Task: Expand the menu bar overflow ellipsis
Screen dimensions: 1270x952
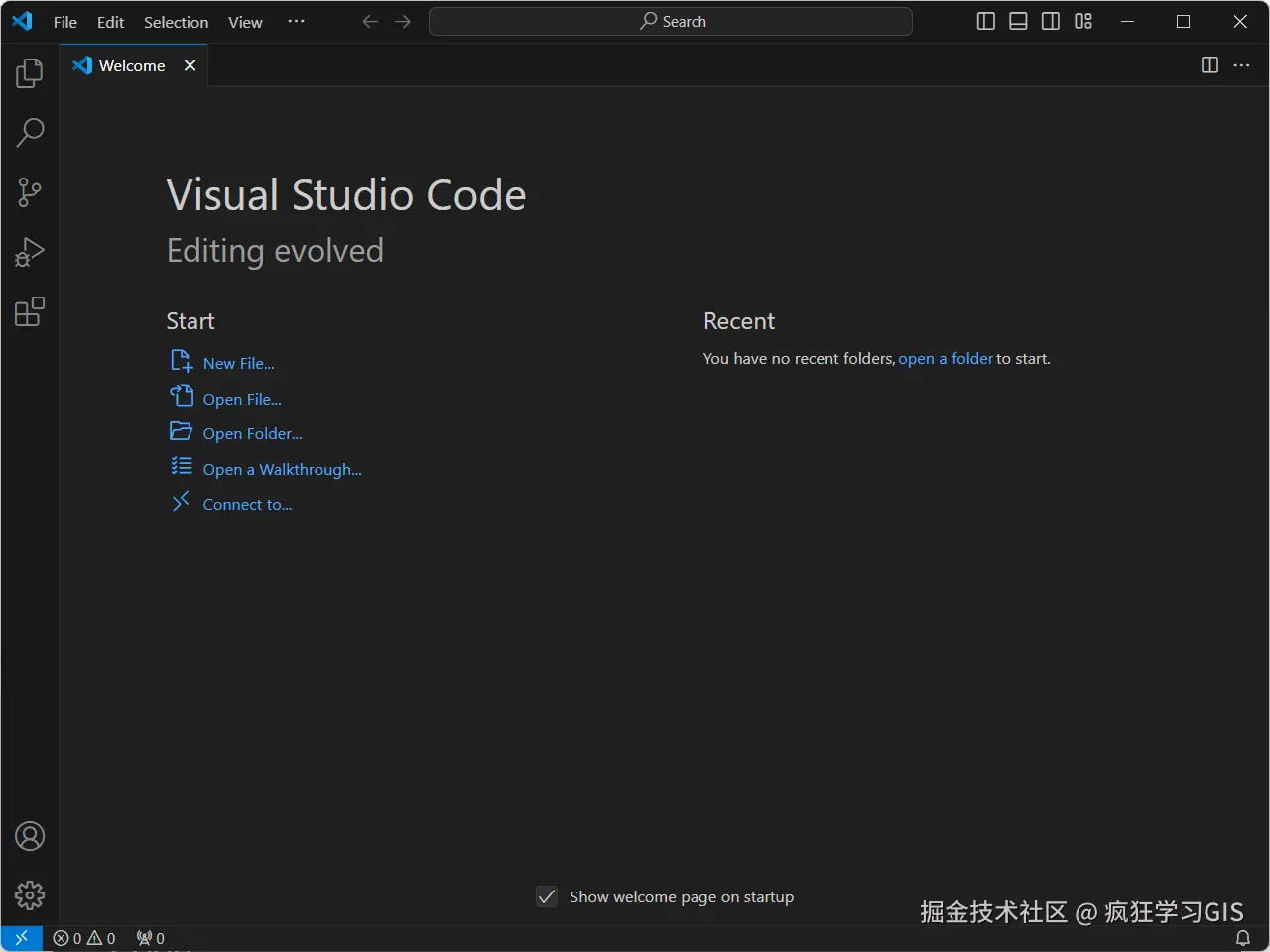Action: [296, 22]
